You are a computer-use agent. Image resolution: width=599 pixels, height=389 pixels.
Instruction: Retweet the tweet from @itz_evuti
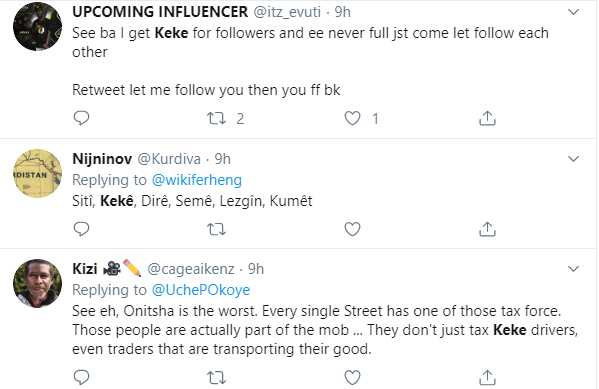coord(217,118)
